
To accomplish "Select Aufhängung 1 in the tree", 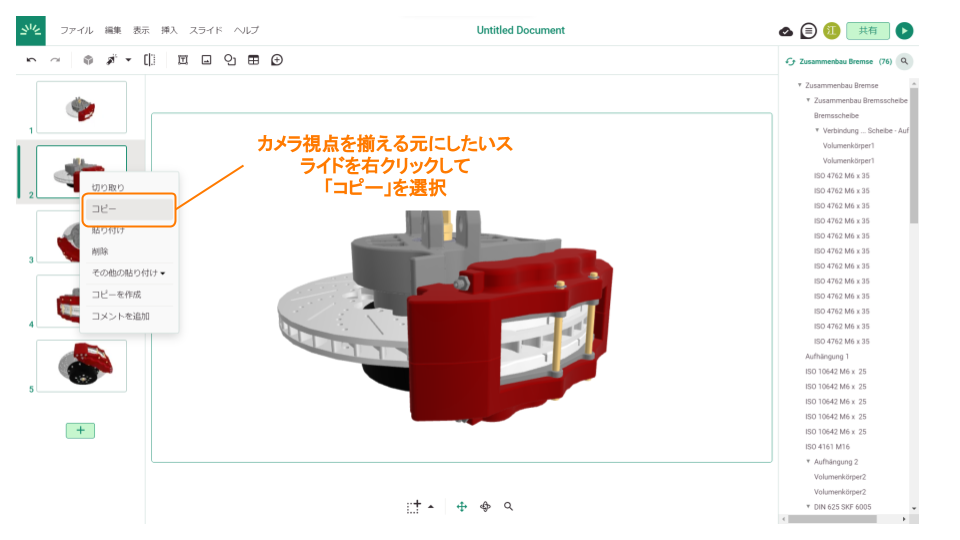I will pos(827,356).
